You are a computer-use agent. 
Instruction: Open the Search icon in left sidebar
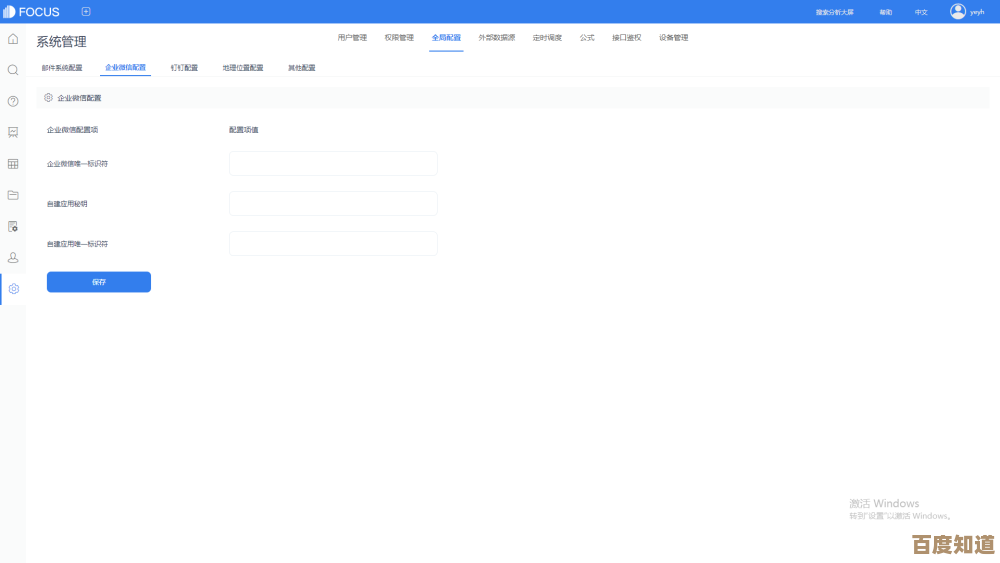13,70
